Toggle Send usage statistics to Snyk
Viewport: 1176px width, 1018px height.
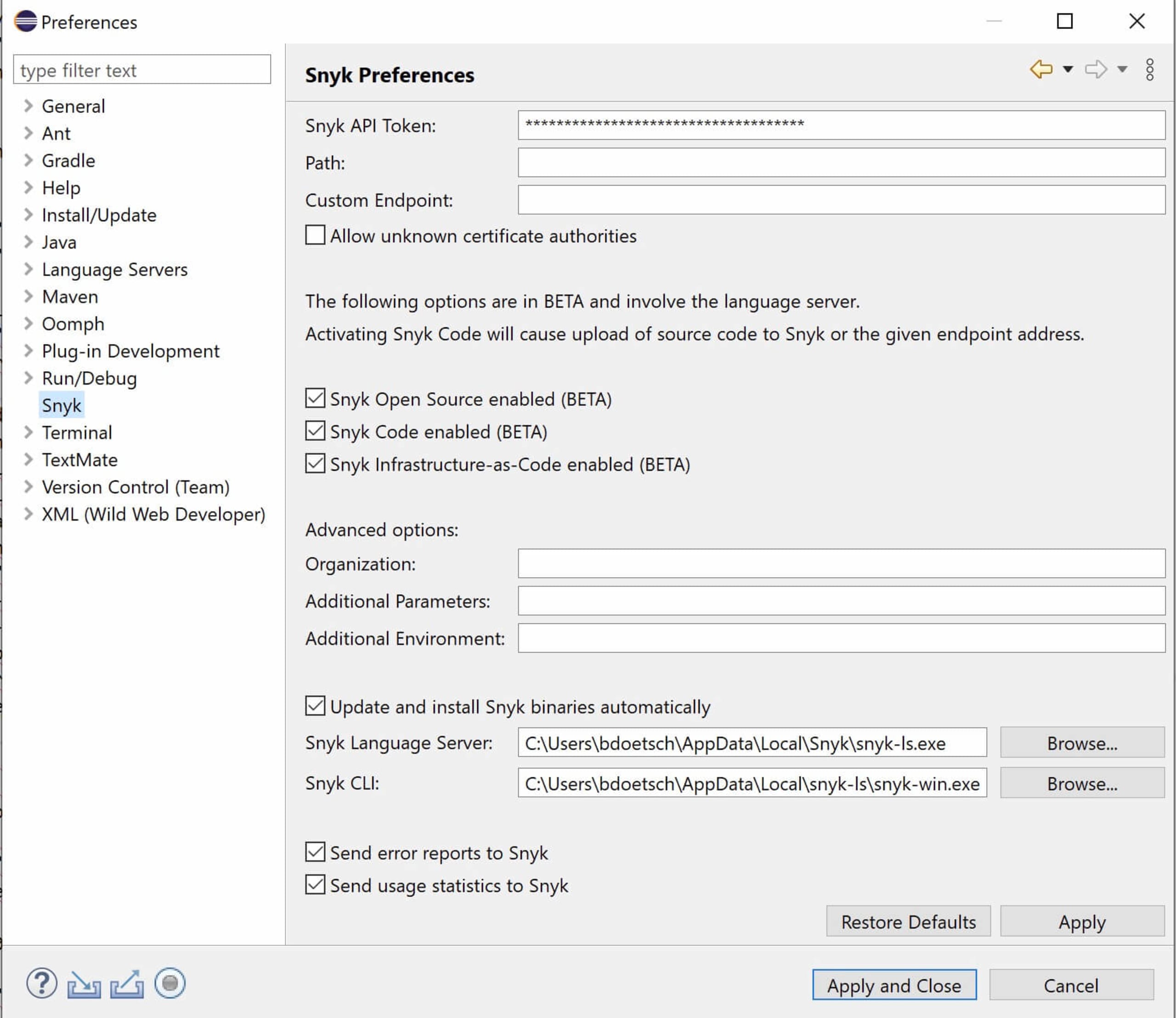coord(315,885)
